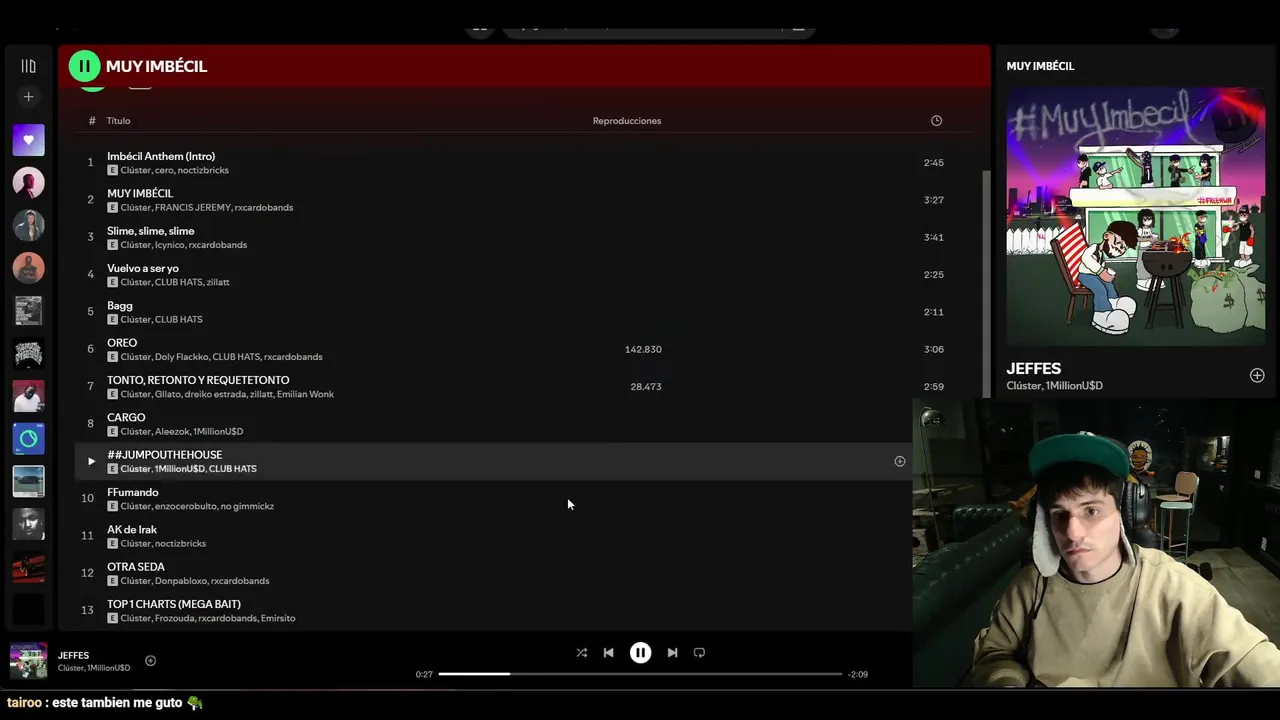Seek within the song progress bar

click(x=640, y=674)
